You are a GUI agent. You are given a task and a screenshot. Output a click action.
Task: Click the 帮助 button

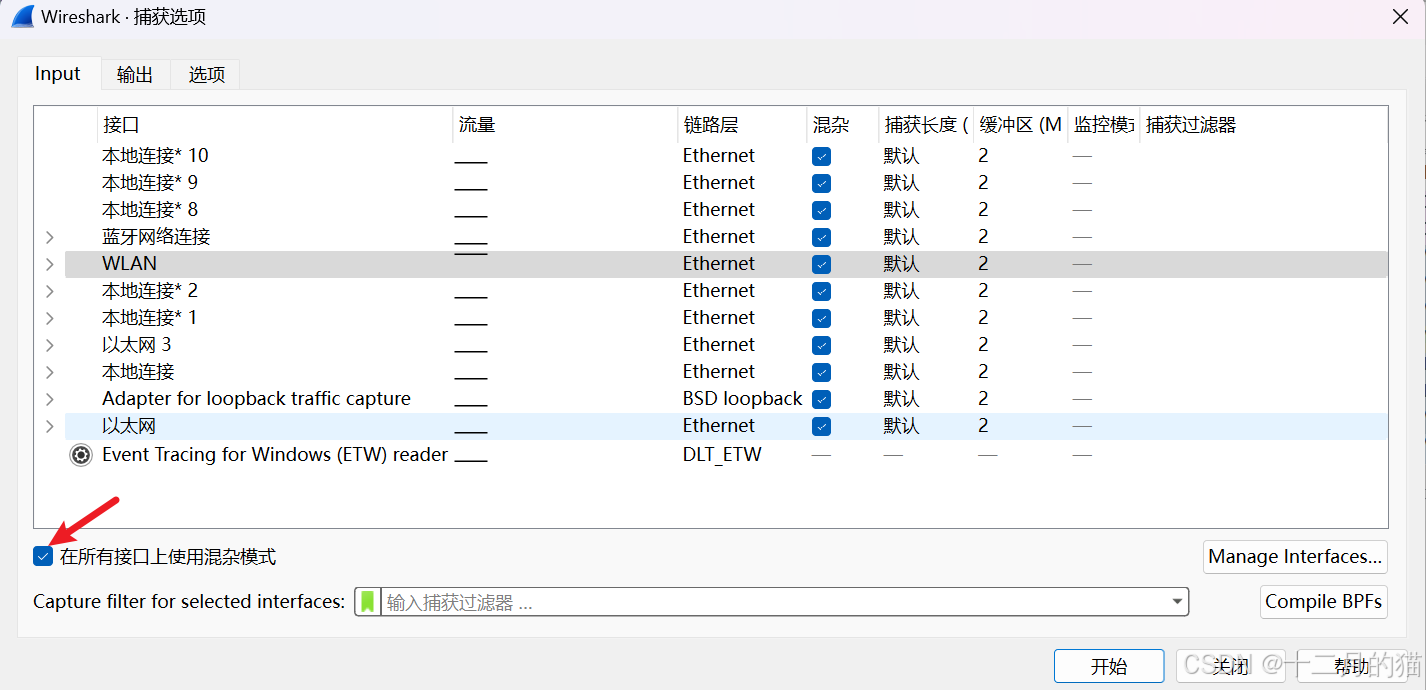click(x=1352, y=666)
